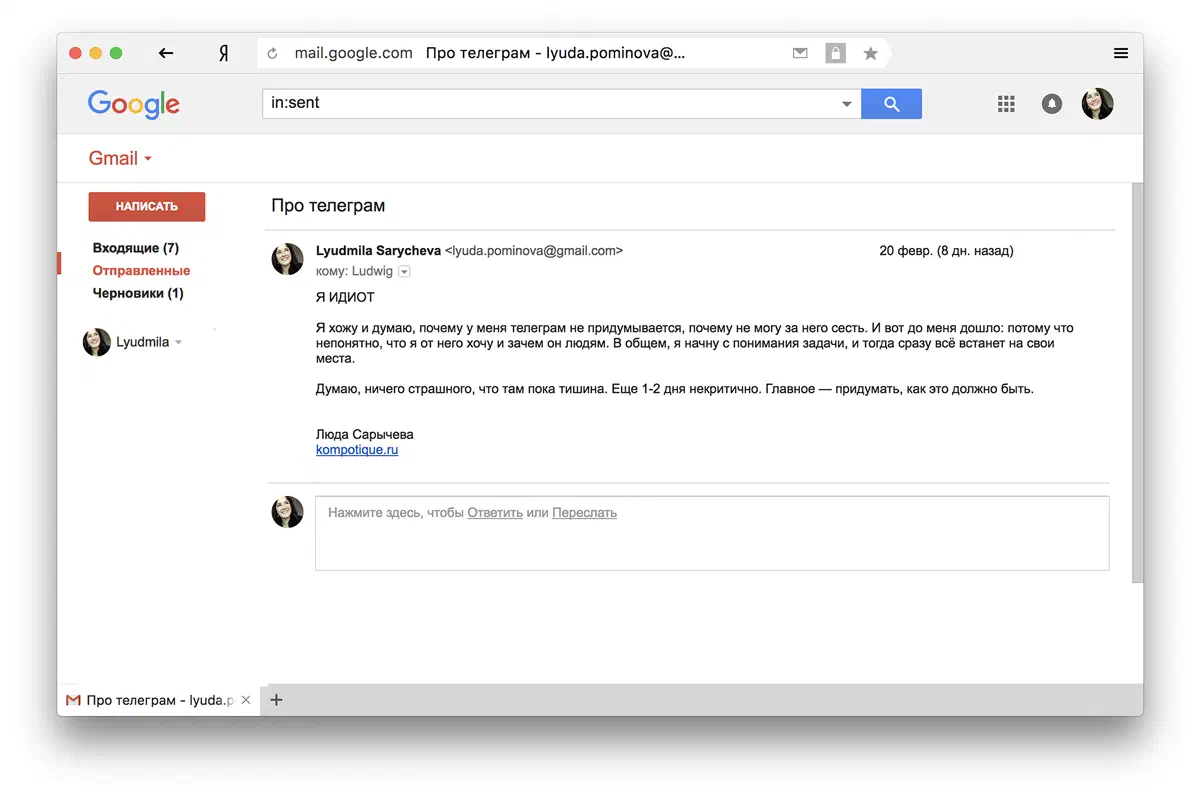The height and width of the screenshot is (797, 1200).
Task: Click the НАПИСАТЬ compose button
Action: click(147, 206)
